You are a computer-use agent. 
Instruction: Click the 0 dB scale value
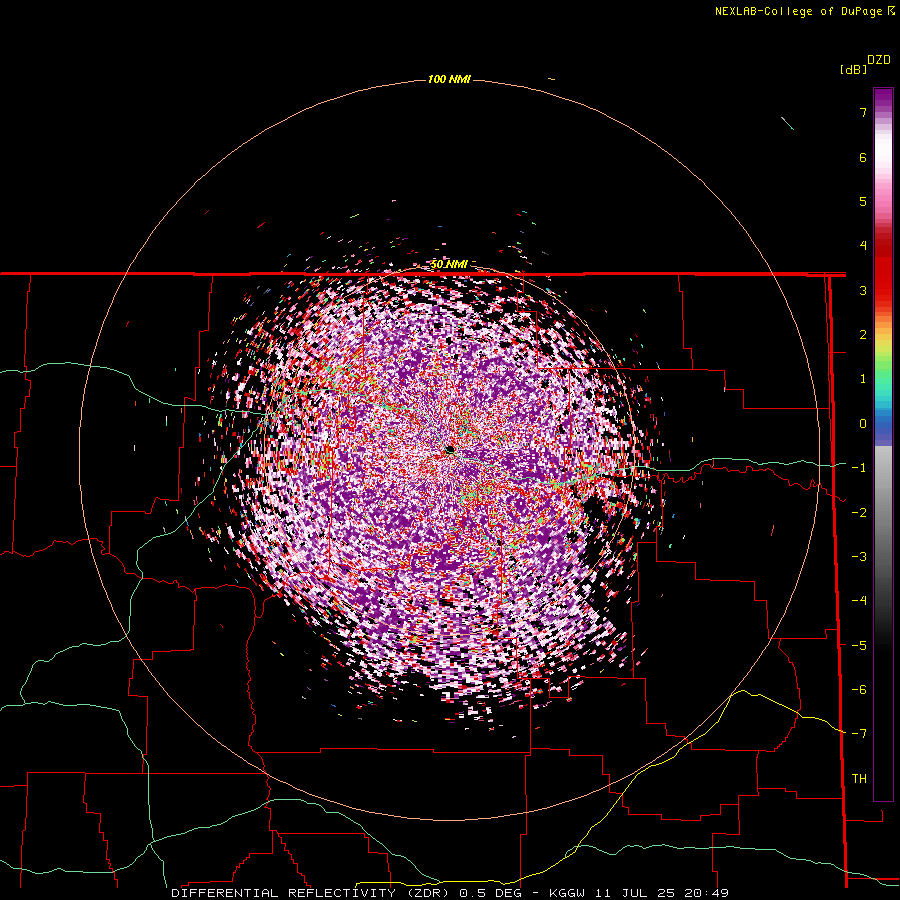(863, 424)
